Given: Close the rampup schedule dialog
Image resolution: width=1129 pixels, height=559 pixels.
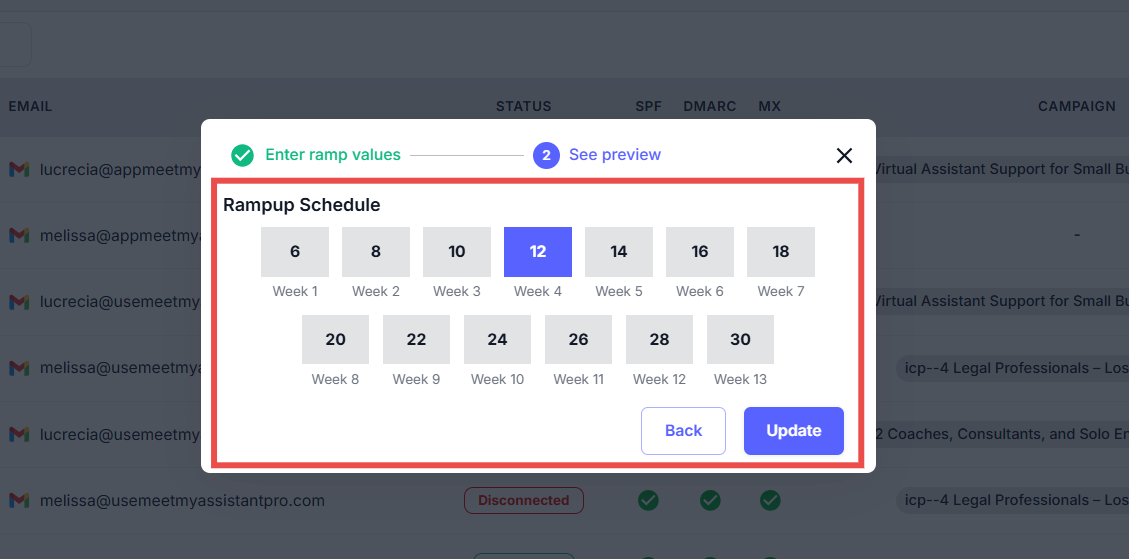Looking at the screenshot, I should tap(844, 155).
